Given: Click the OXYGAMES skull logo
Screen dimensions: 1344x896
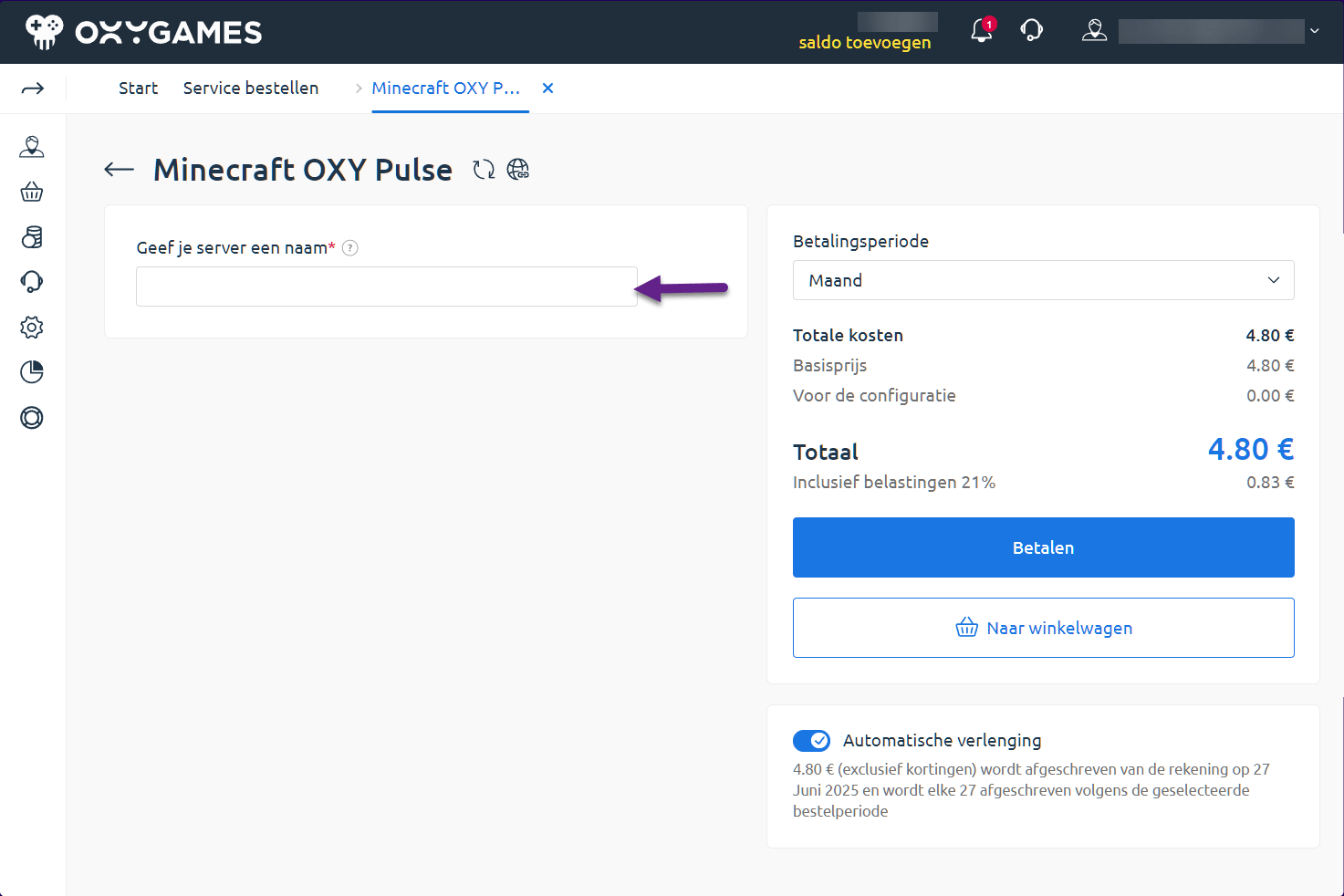Looking at the screenshot, I should 45,30.
